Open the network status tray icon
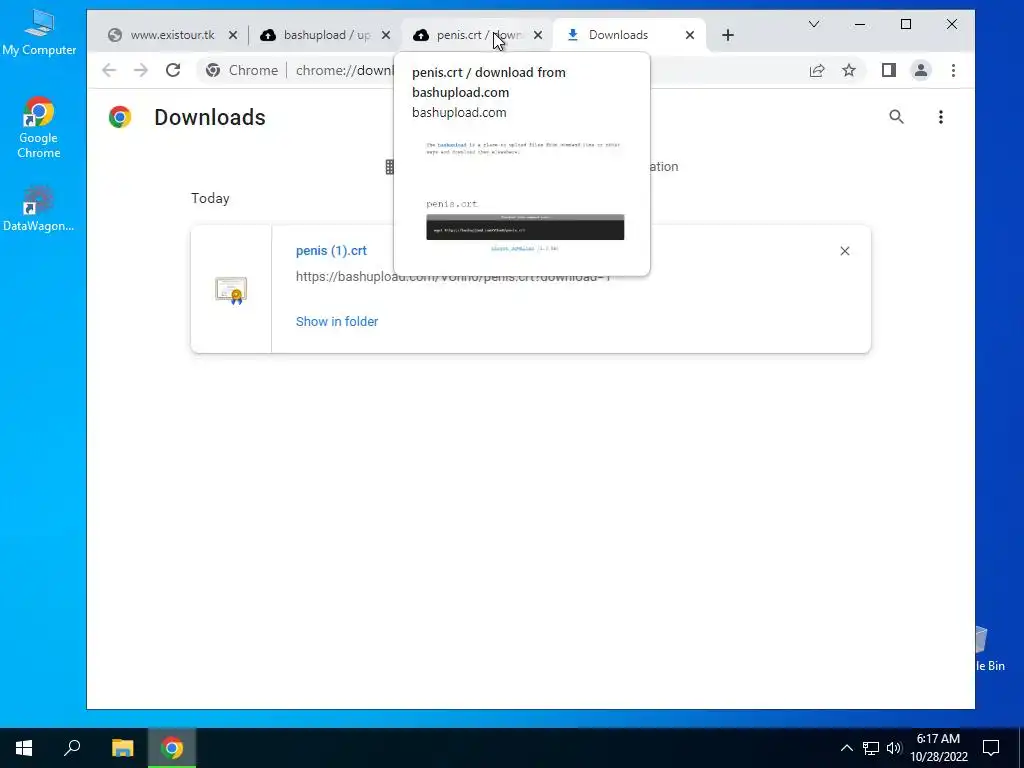Image resolution: width=1024 pixels, height=768 pixels. [871, 748]
